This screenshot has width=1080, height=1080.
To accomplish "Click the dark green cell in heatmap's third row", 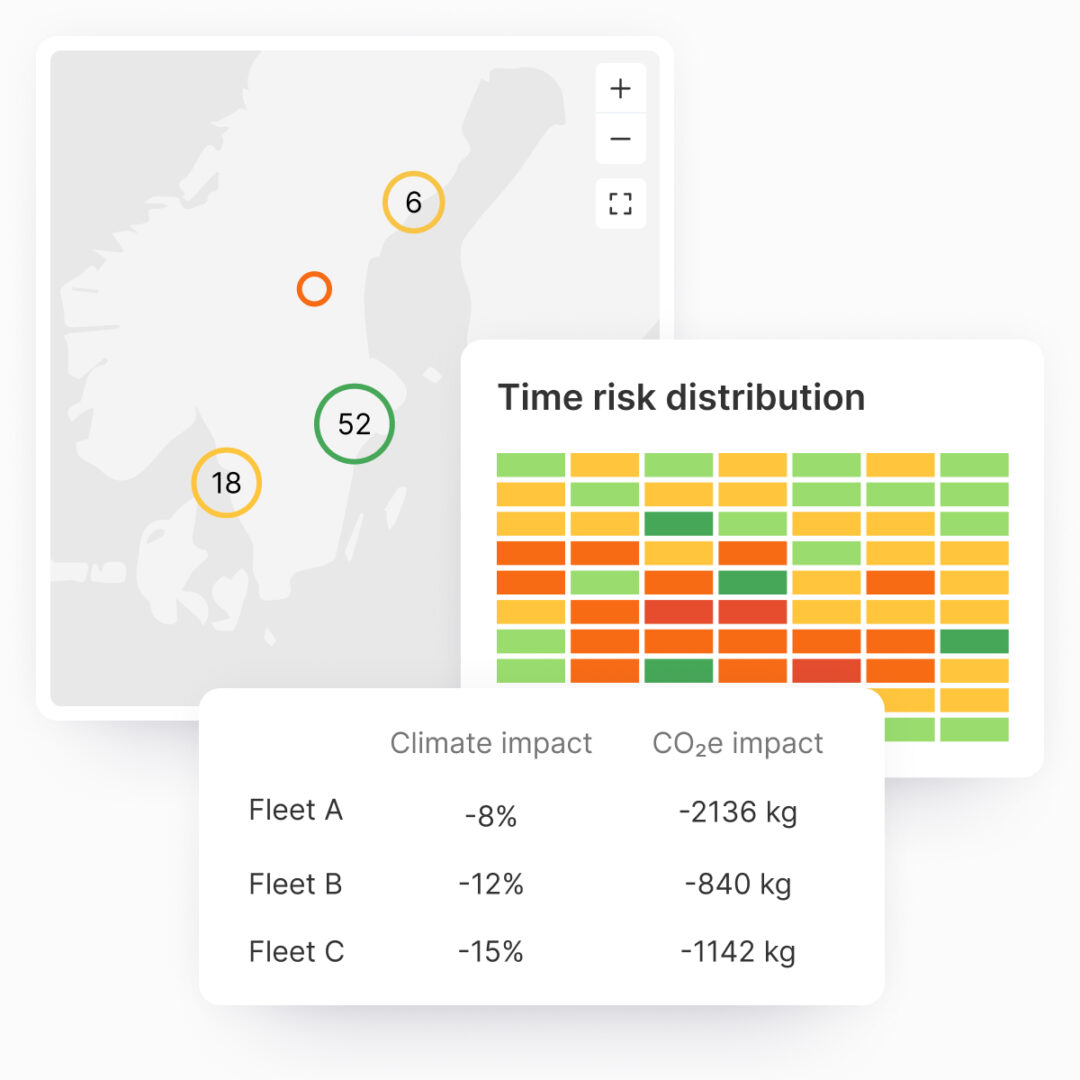I will click(679, 523).
